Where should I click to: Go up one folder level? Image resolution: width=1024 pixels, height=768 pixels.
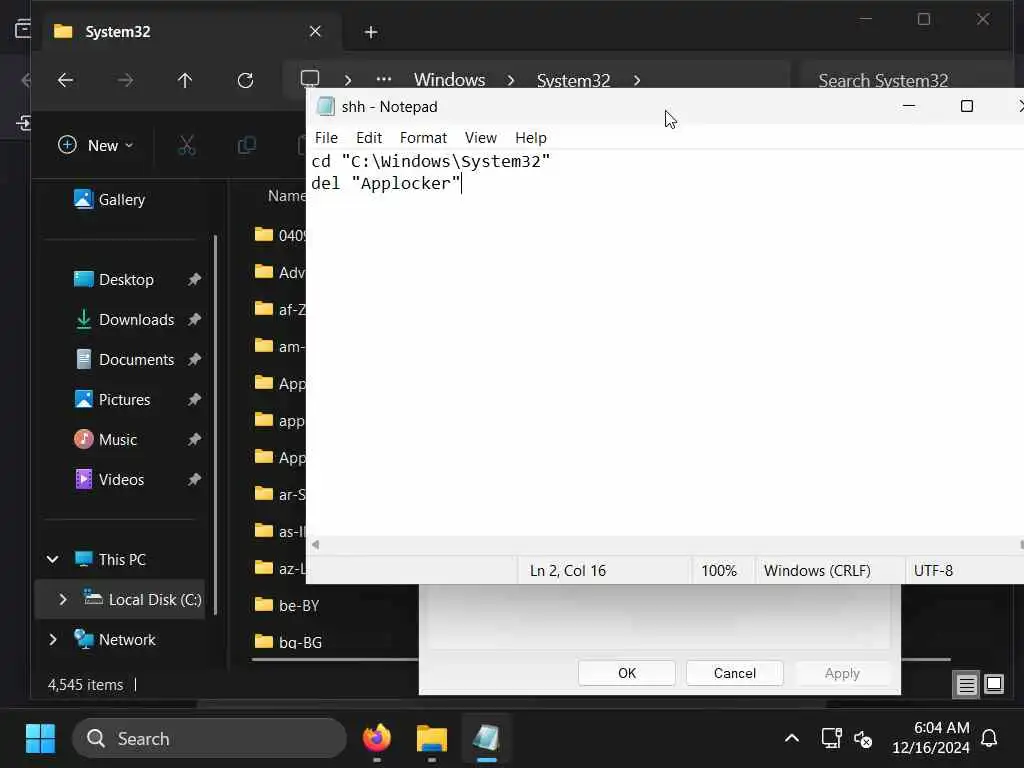tap(185, 80)
